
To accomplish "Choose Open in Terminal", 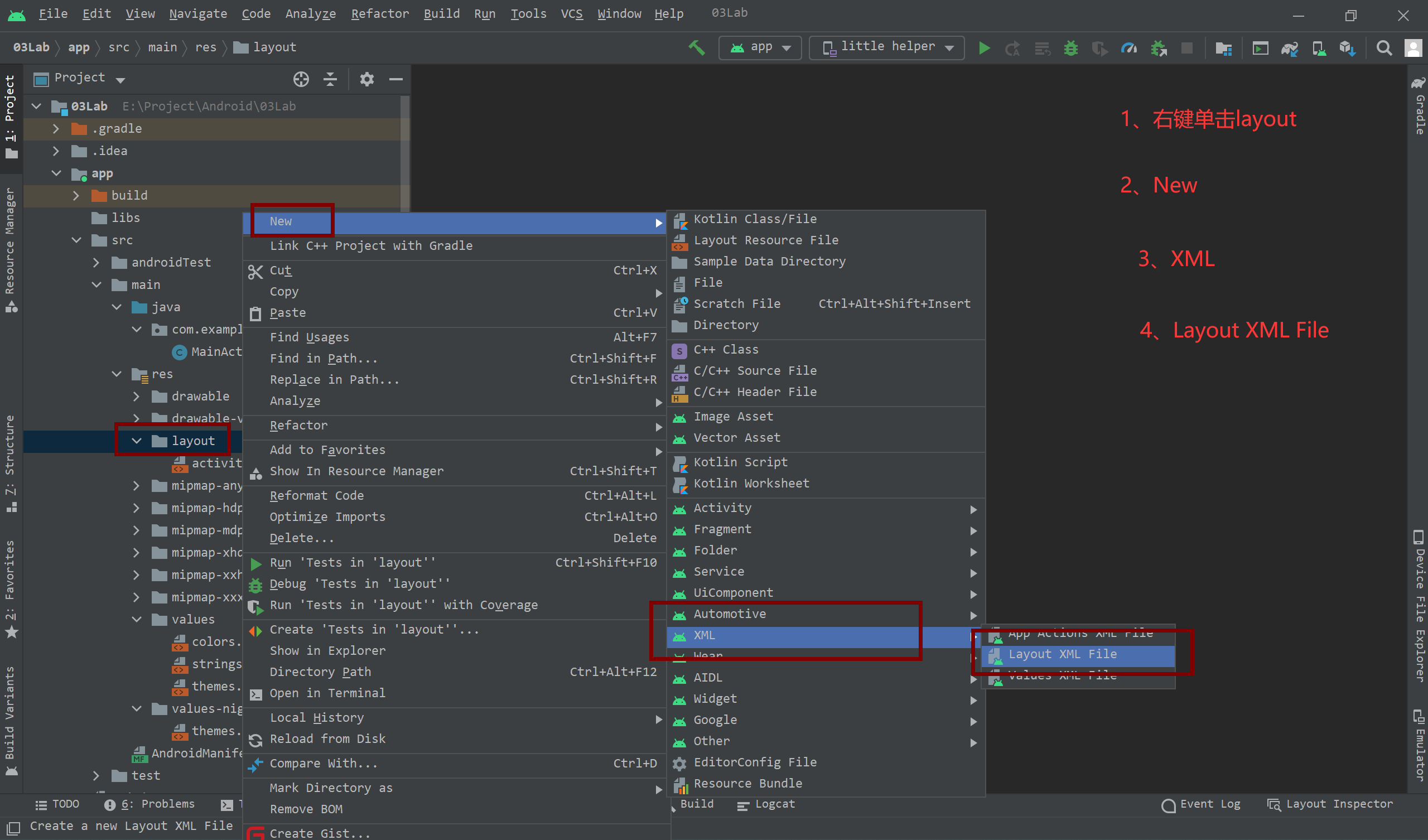I will click(x=455, y=694).
